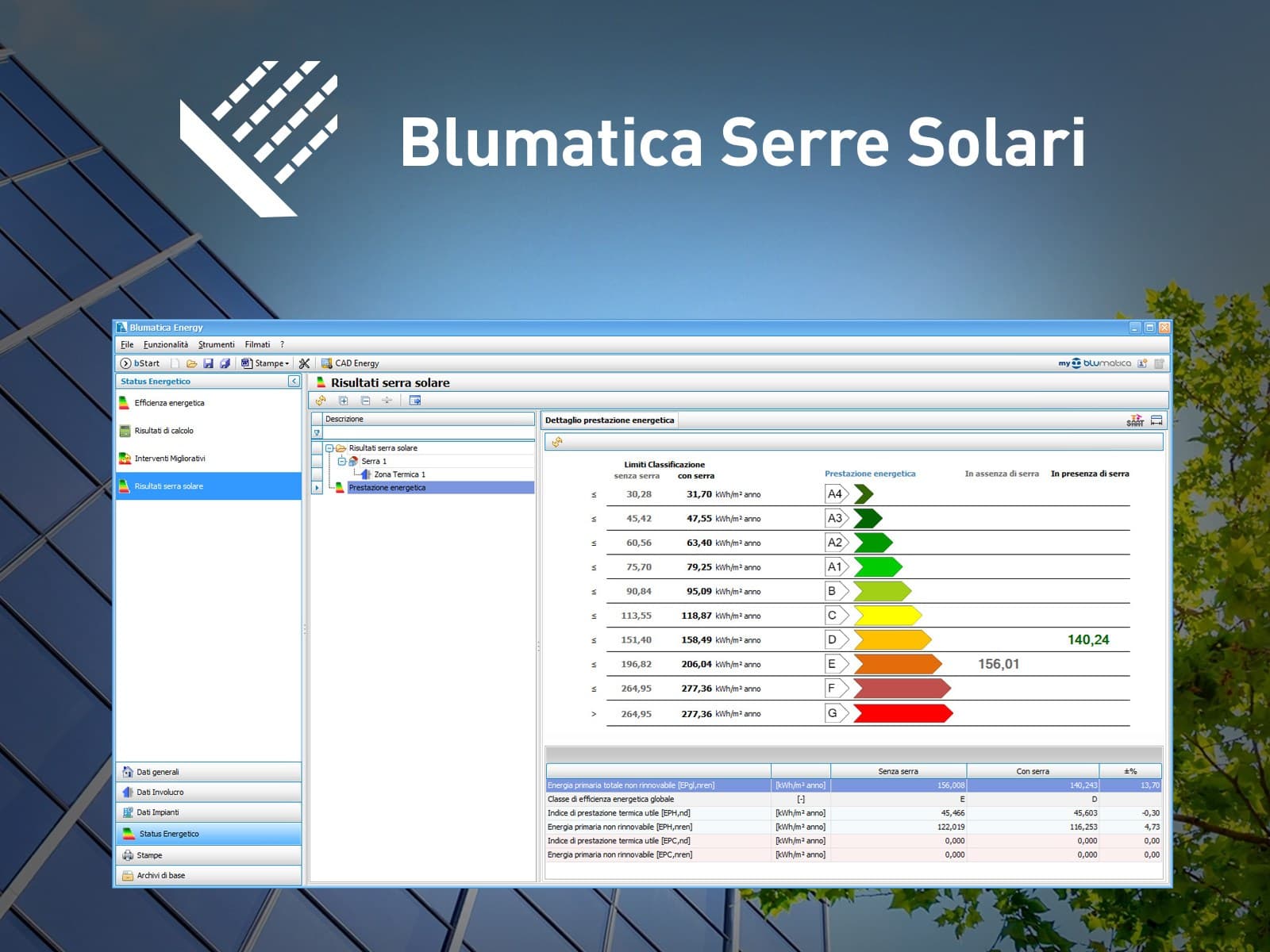
Task: Open Dati Impianti section
Action: pyautogui.click(x=208, y=812)
